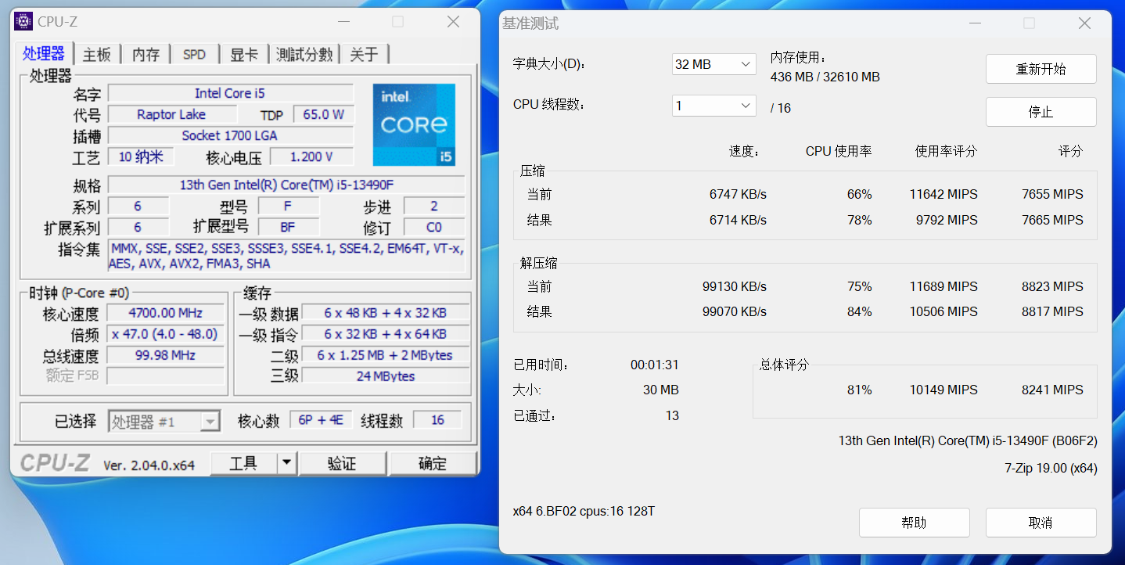Select the 处理器 tab in CPU-Z

coord(44,53)
